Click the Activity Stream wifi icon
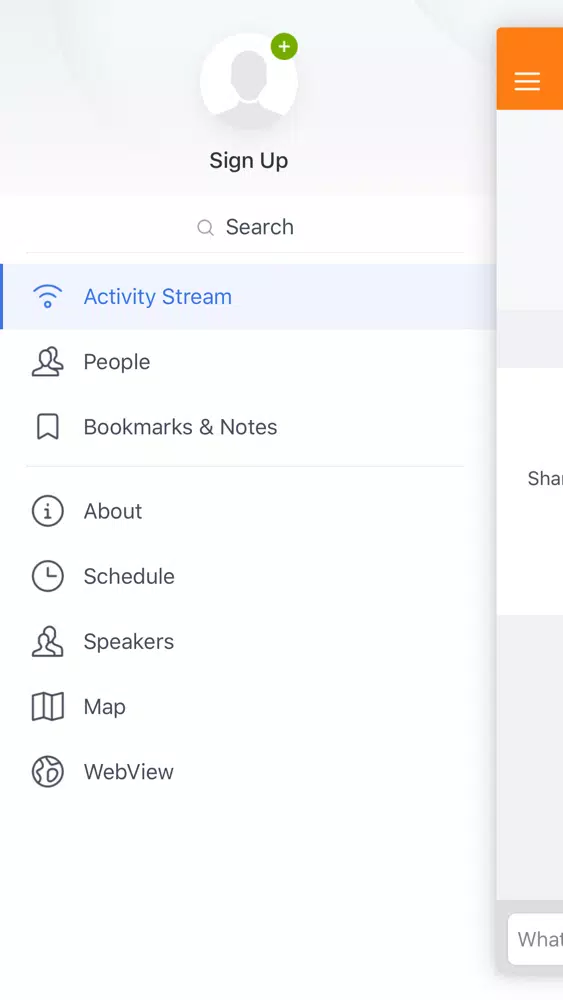The height and width of the screenshot is (1000, 563). pos(48,297)
